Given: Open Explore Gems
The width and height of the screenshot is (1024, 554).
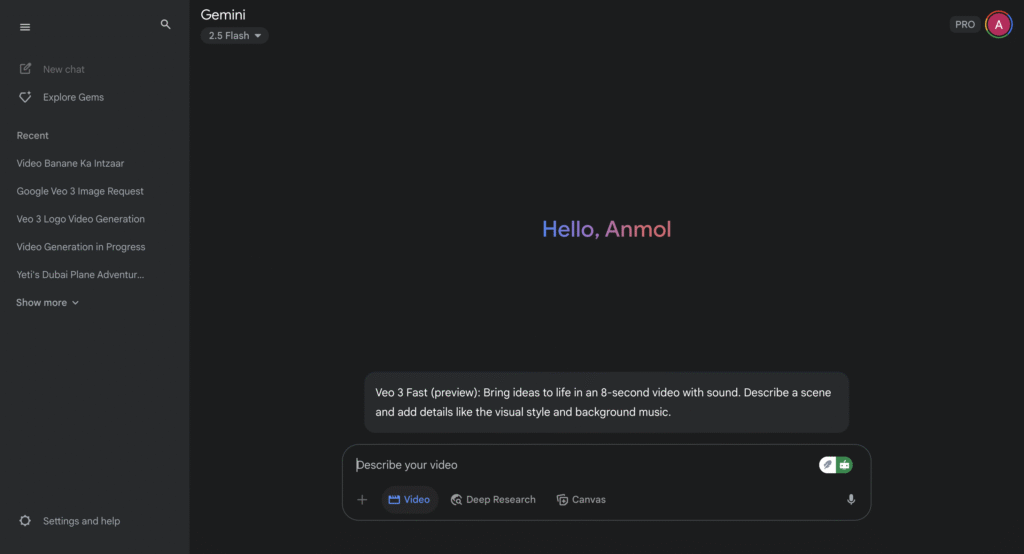Looking at the screenshot, I should (x=61, y=97).
